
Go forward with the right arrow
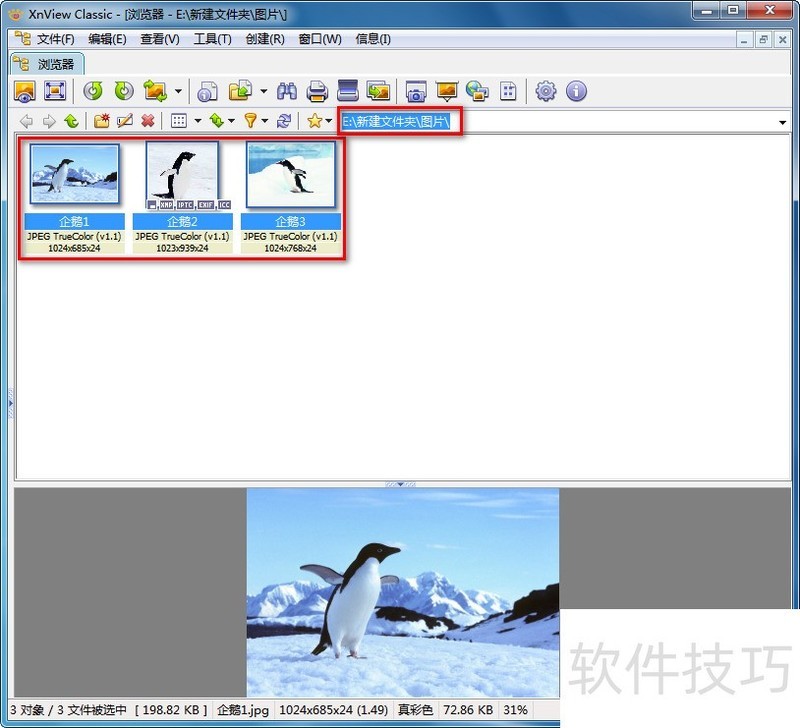(x=49, y=121)
